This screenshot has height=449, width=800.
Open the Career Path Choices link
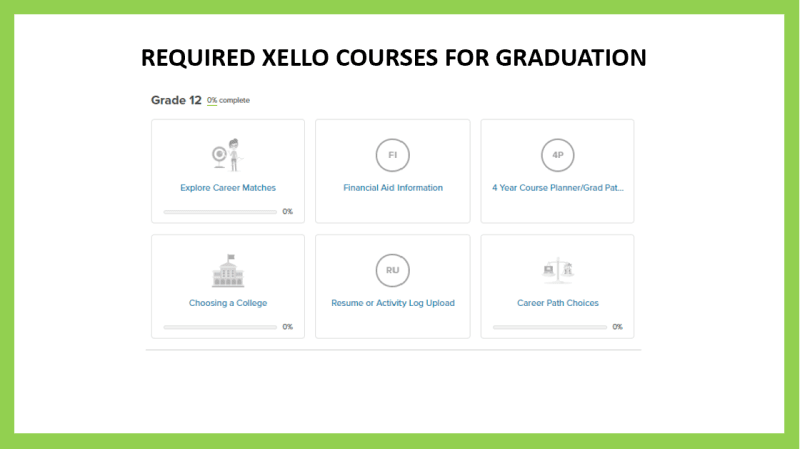pyautogui.click(x=557, y=303)
